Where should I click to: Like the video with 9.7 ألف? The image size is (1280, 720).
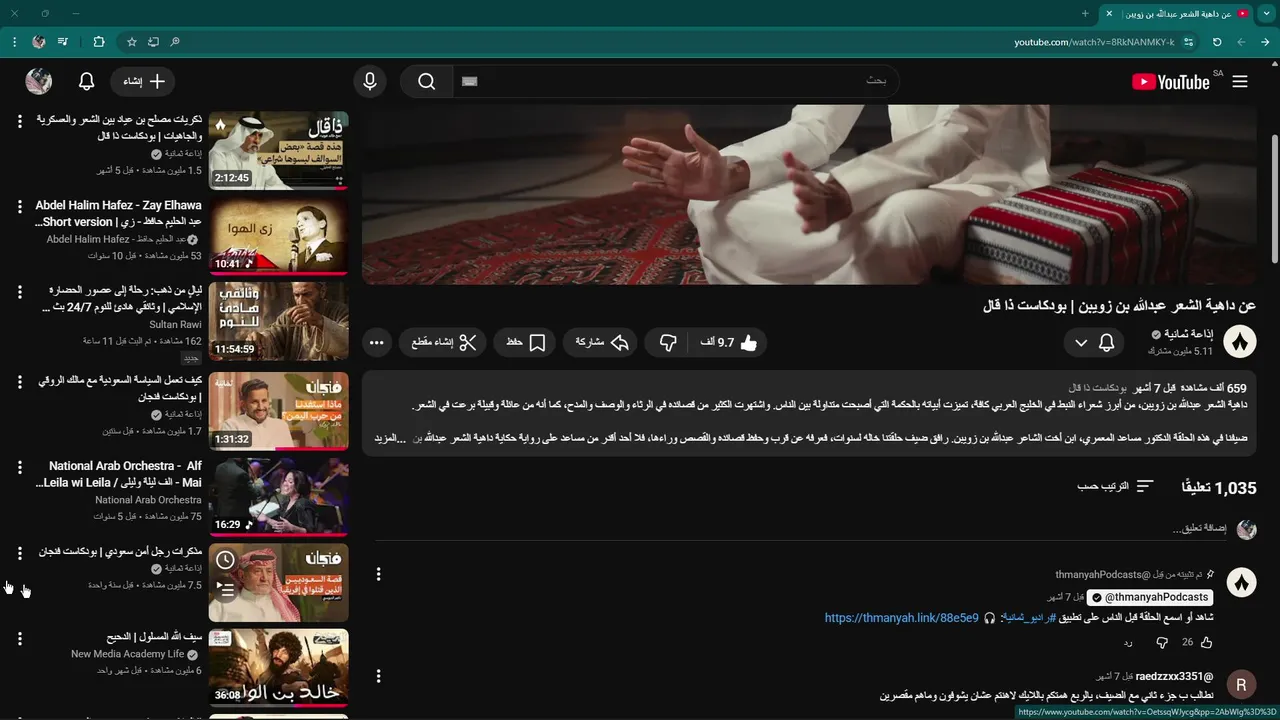click(x=729, y=342)
